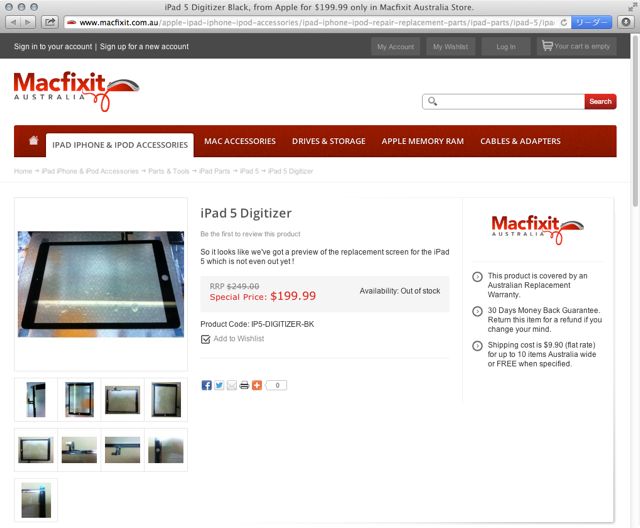
Task: Tick the Add to Wishlist checkbox icon
Action: coord(205,339)
